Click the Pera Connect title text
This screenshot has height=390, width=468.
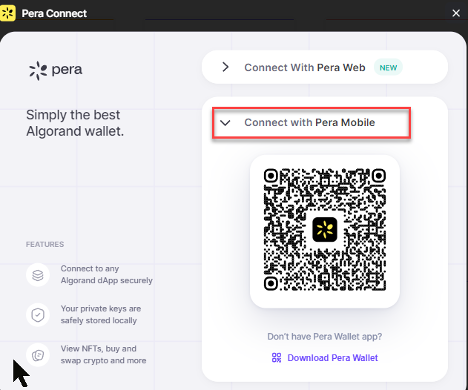[x=54, y=14]
